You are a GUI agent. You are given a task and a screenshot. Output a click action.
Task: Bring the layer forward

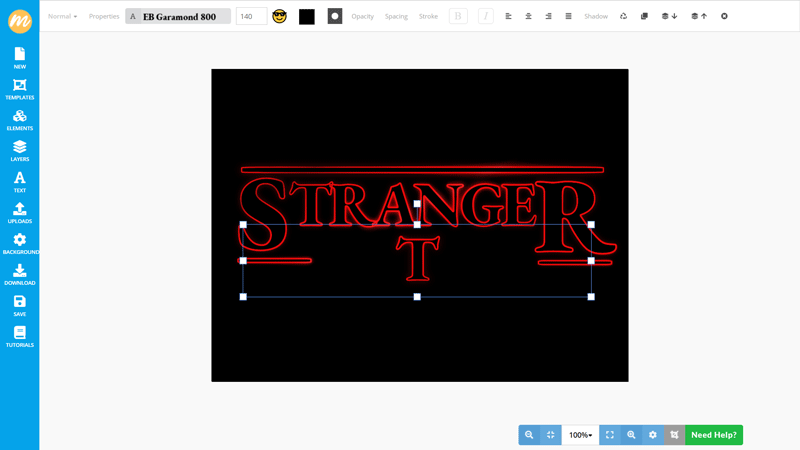(x=698, y=16)
